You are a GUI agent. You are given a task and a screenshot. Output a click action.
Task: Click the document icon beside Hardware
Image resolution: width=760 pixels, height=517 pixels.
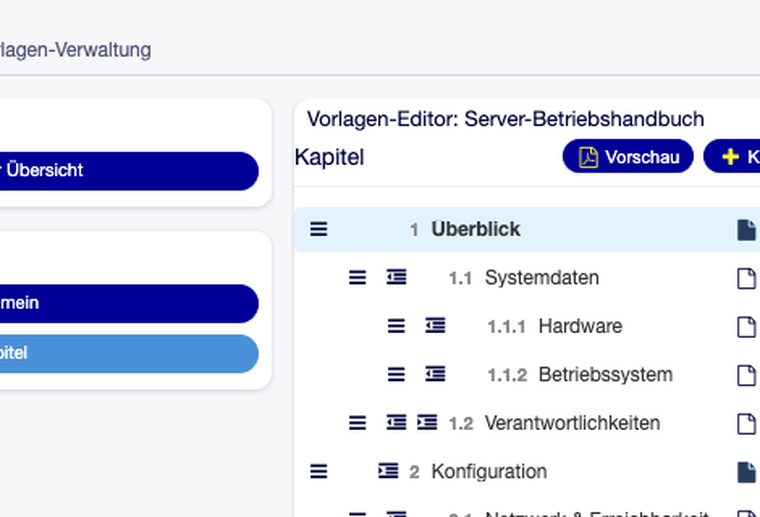pyautogui.click(x=746, y=327)
